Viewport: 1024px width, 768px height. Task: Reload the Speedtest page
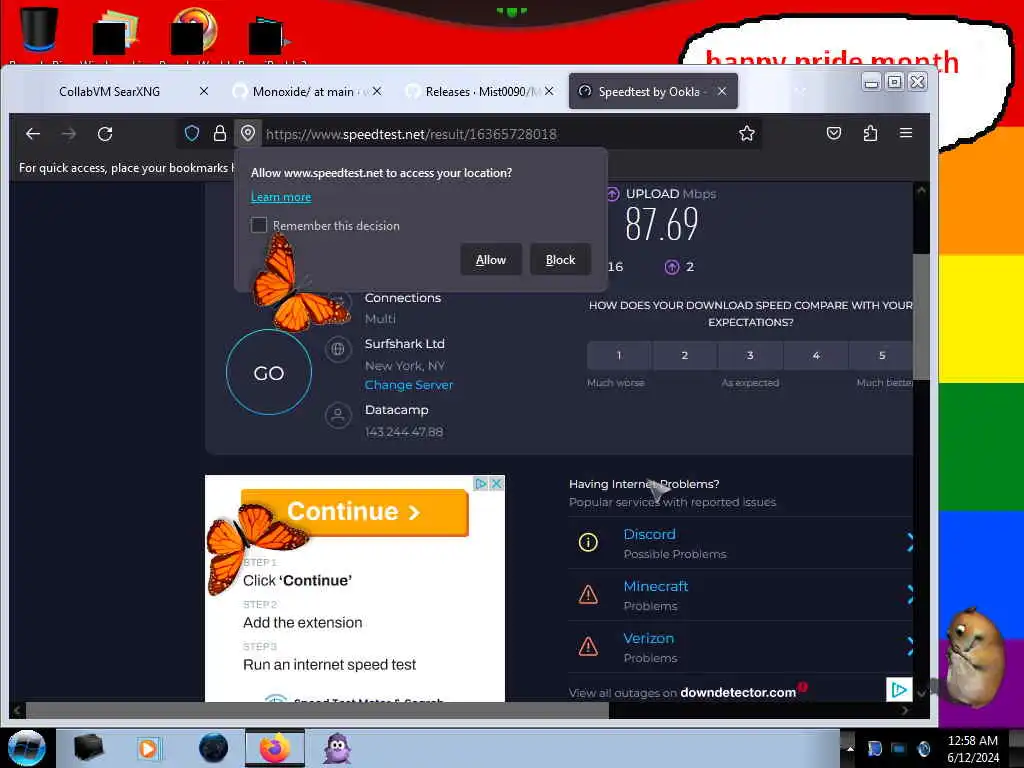105,134
